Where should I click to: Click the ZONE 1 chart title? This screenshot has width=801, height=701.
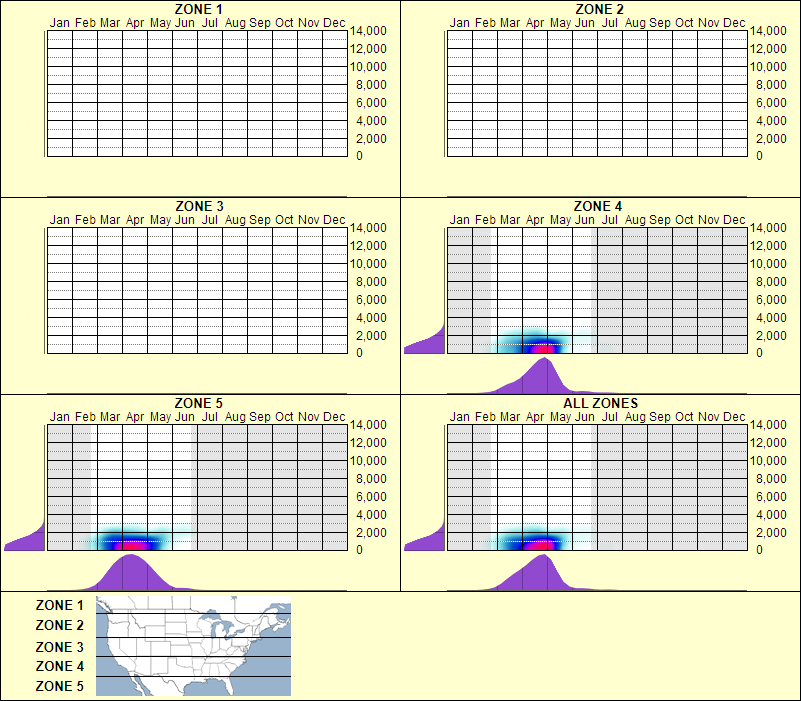(196, 9)
